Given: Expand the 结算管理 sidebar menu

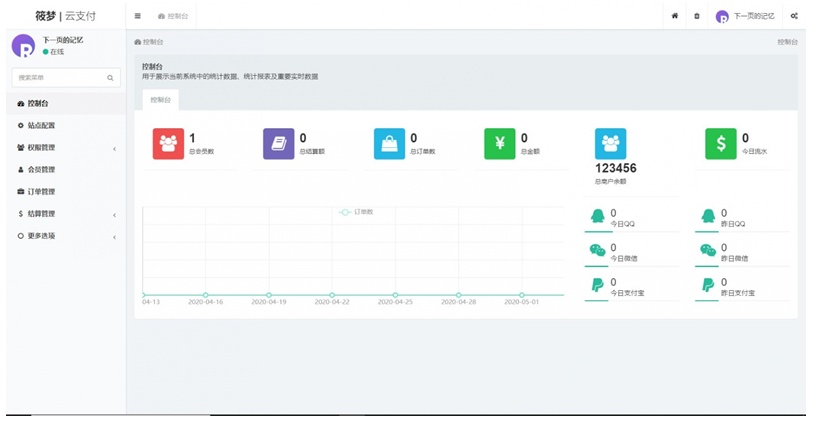Looking at the screenshot, I should pos(64,214).
